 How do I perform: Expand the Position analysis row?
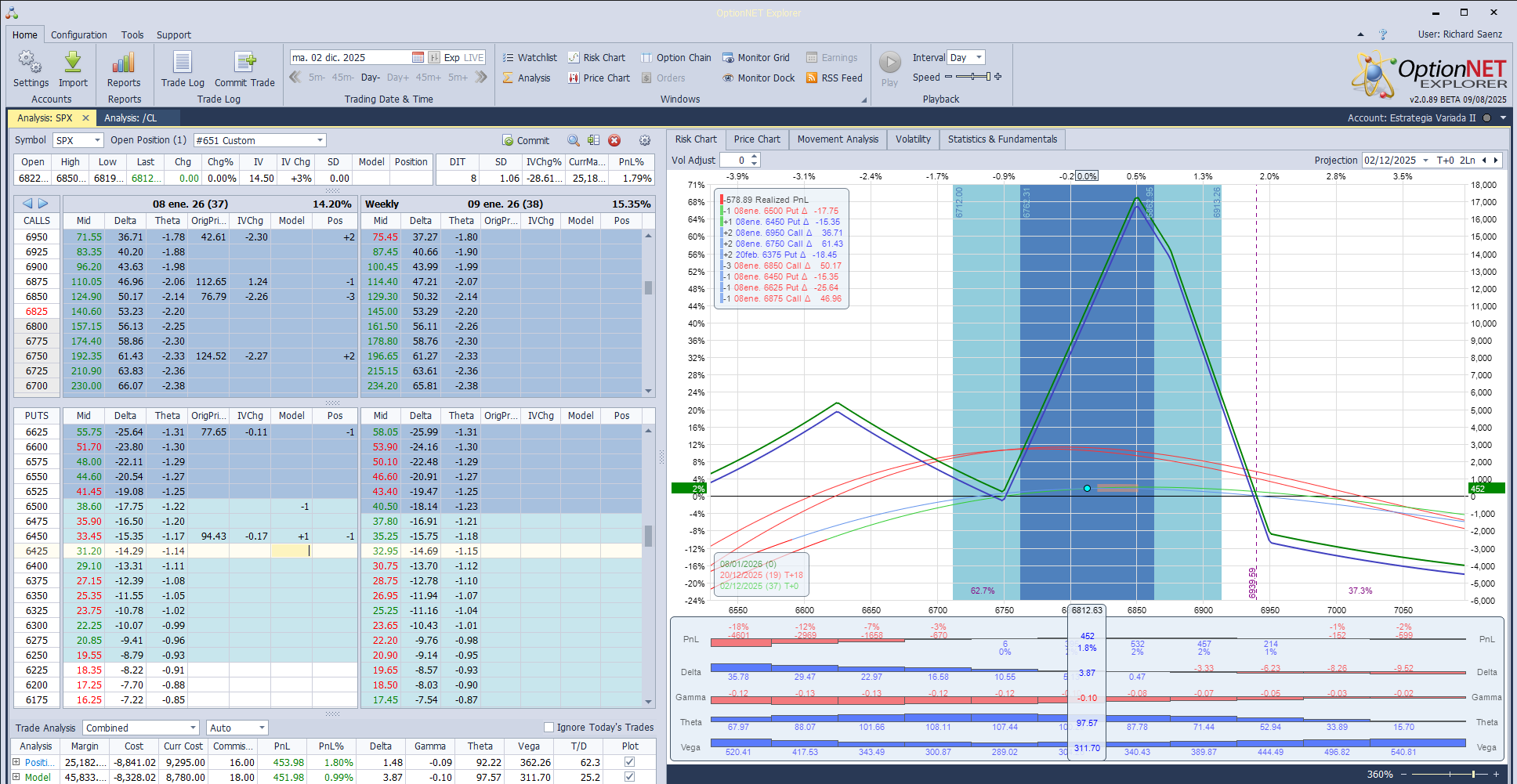[16, 761]
